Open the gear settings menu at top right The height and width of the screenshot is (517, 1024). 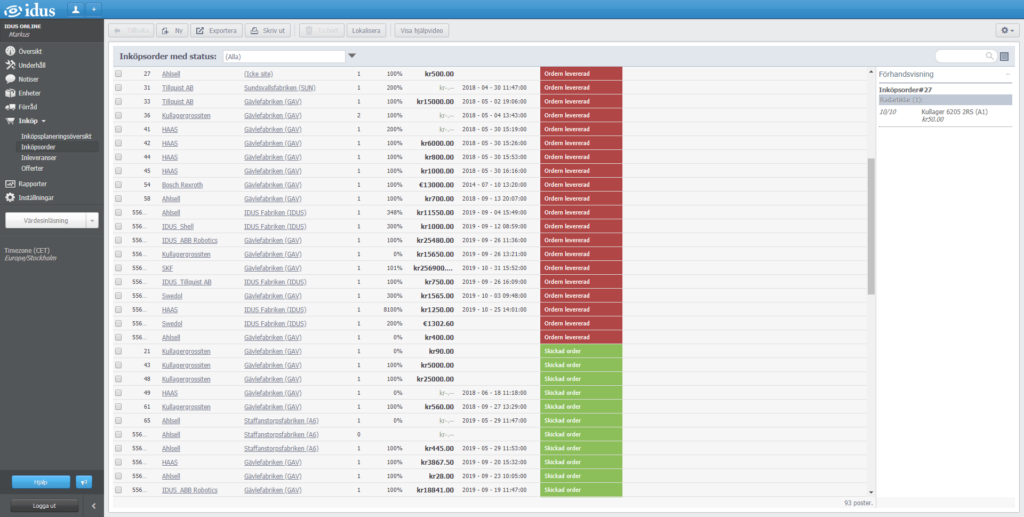pos(1007,30)
